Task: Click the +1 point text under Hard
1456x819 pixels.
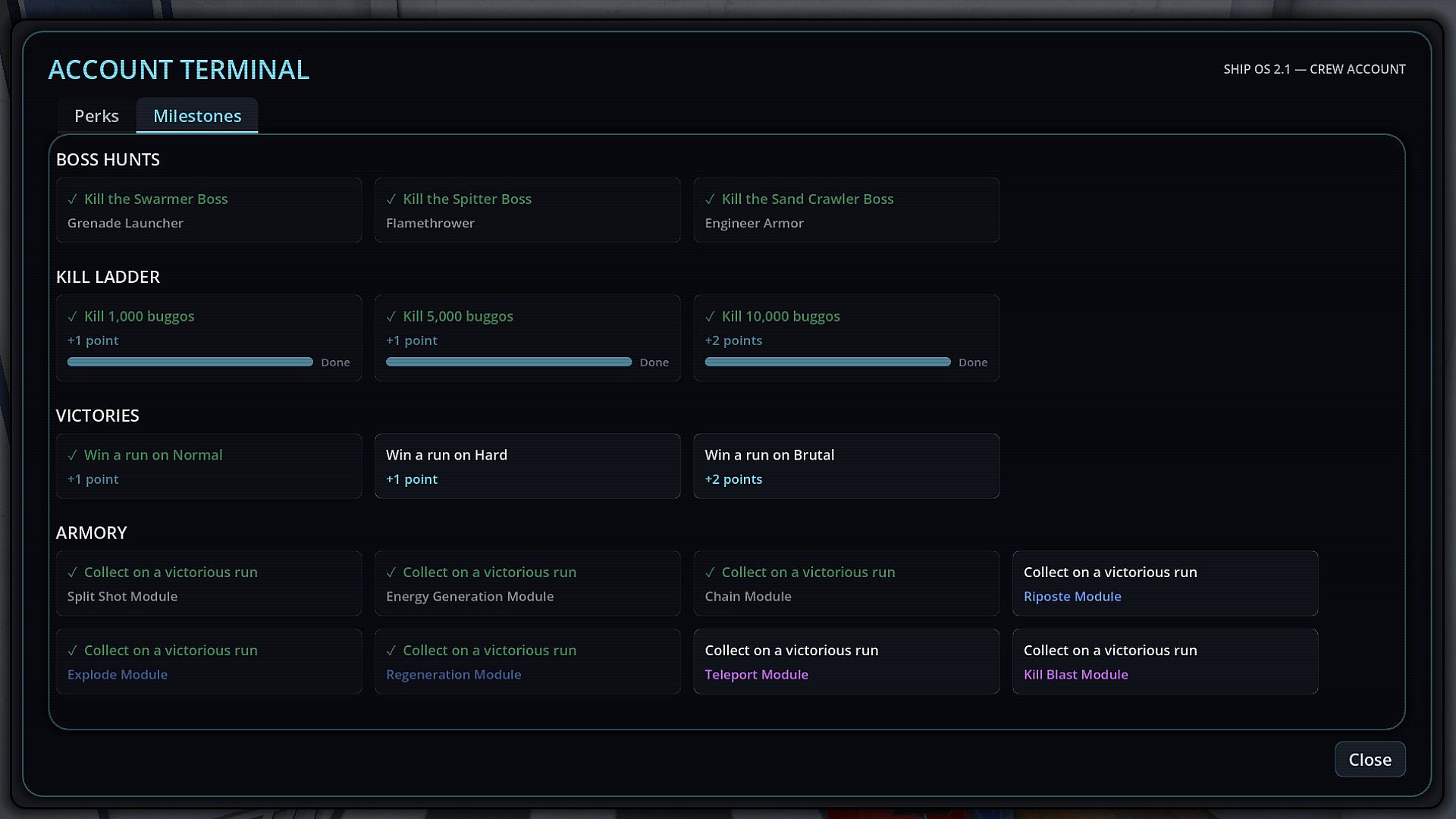Action: click(x=411, y=479)
